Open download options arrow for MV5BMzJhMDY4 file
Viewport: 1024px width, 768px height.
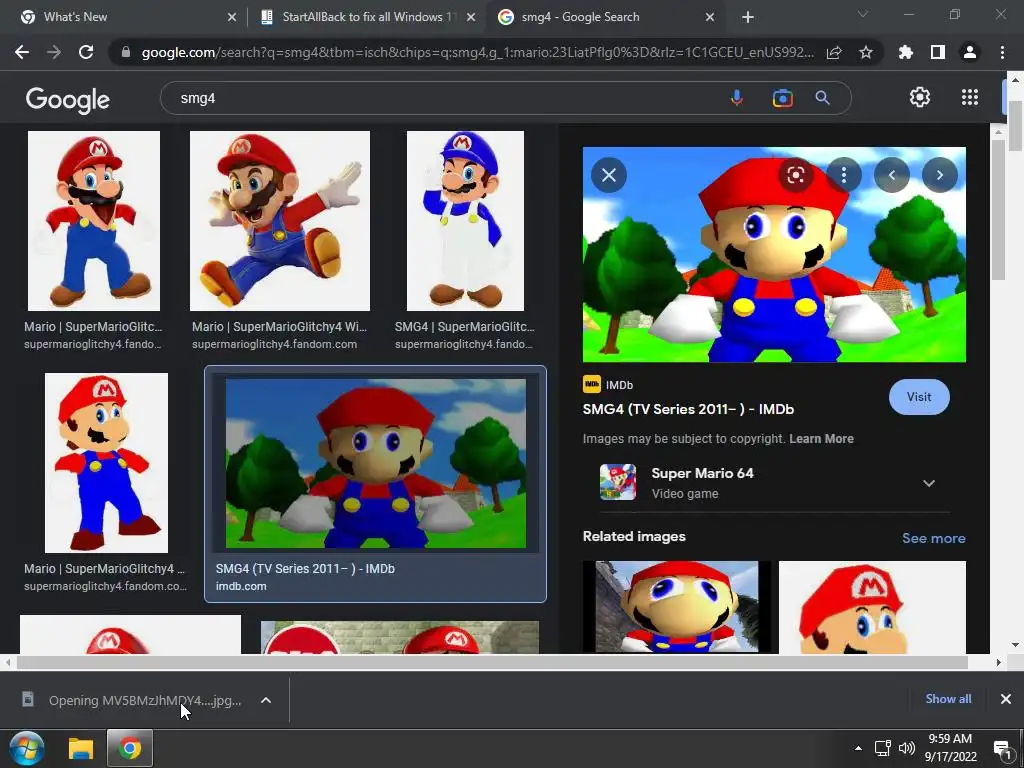266,700
